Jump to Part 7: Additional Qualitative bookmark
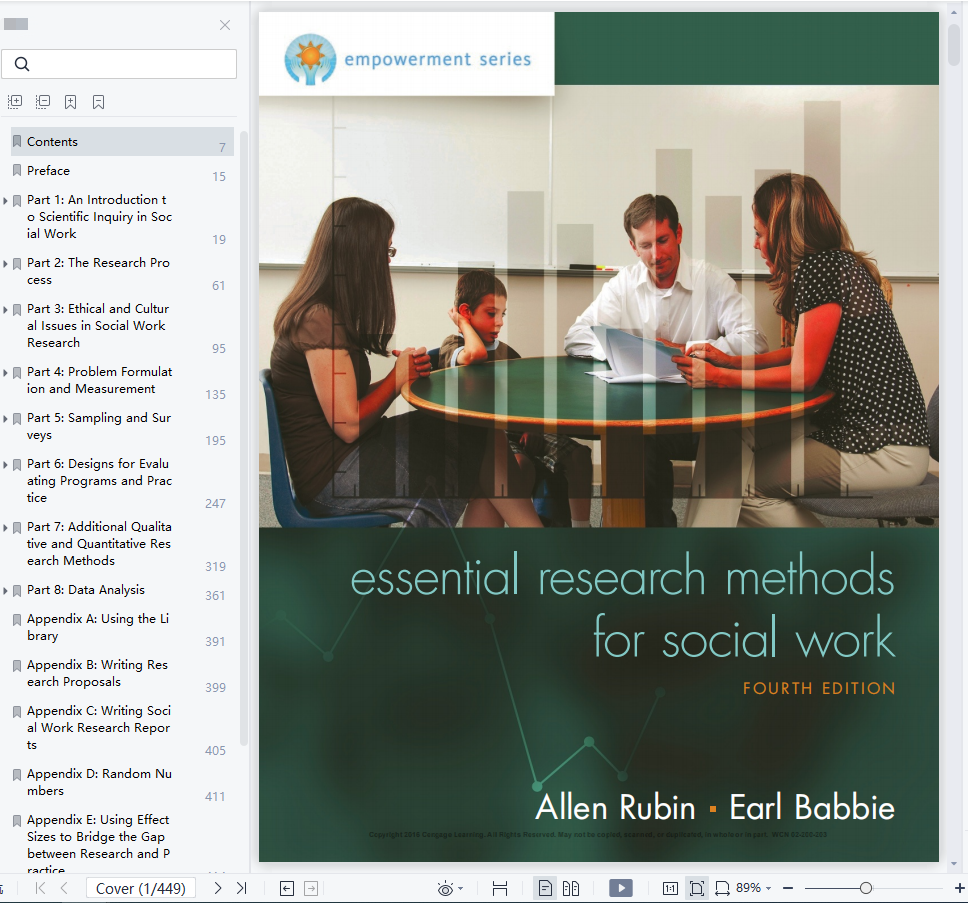The image size is (968, 903). [99, 544]
